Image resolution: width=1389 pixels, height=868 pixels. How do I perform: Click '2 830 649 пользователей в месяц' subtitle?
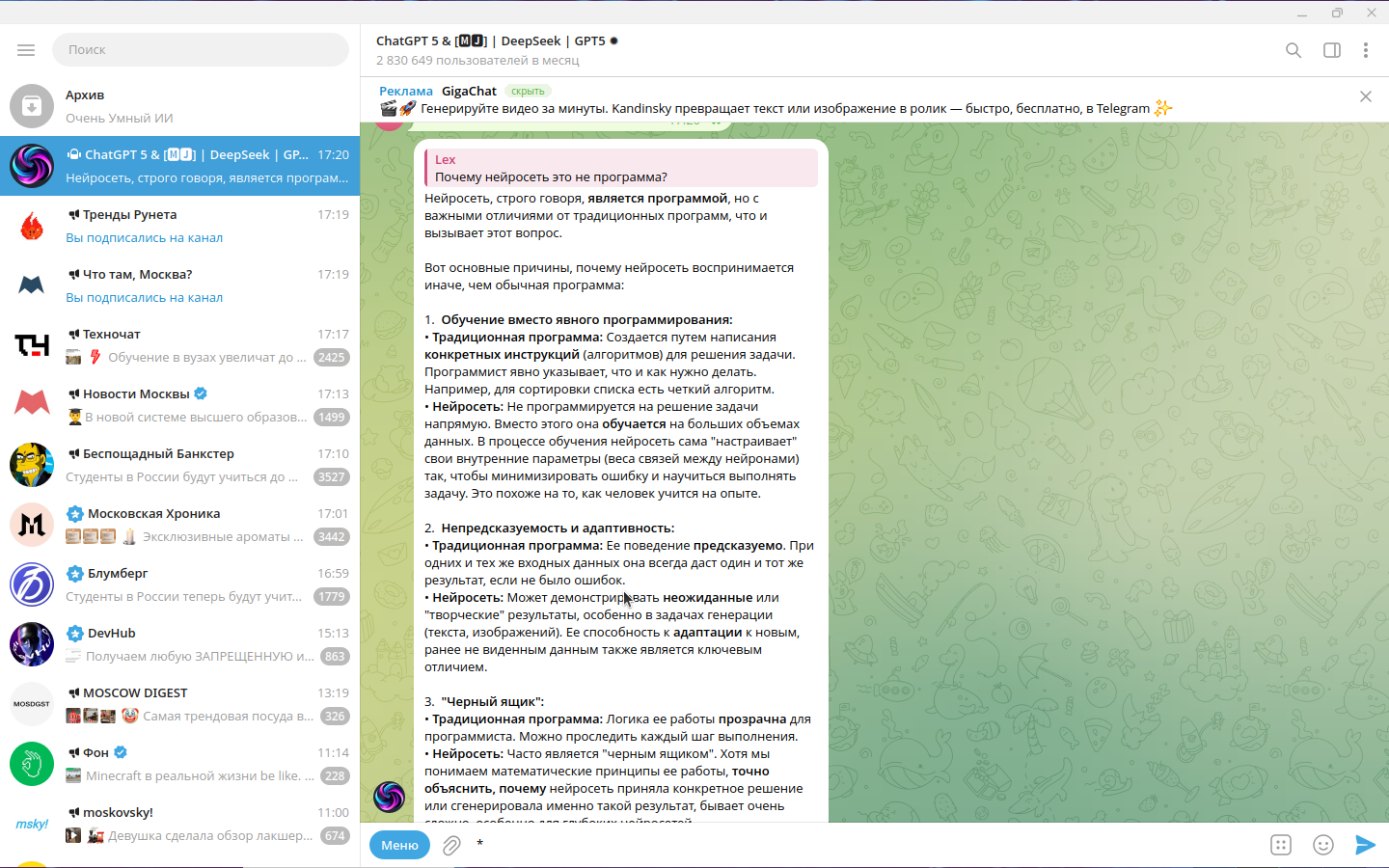point(477,60)
